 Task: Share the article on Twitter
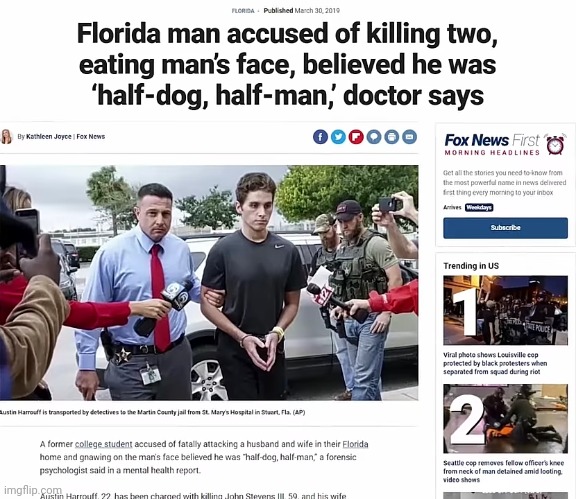click(338, 137)
